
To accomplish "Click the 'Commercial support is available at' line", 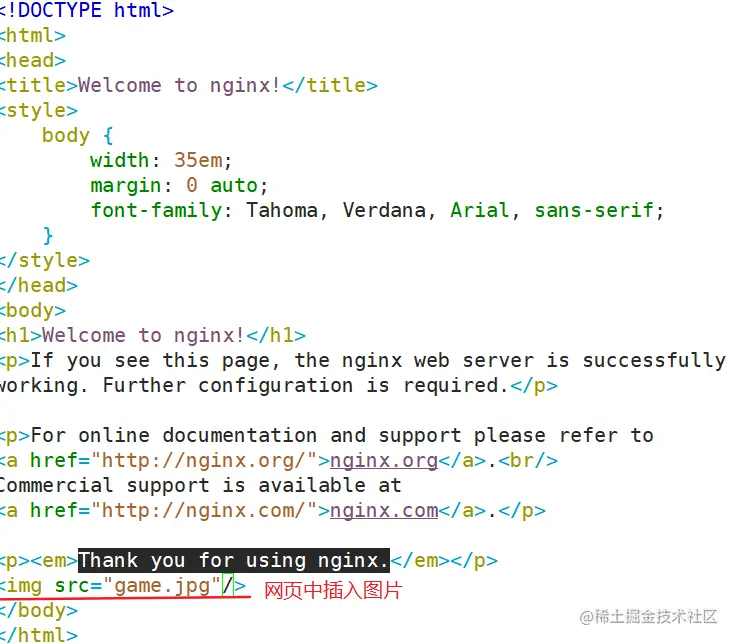I will click(201, 485).
